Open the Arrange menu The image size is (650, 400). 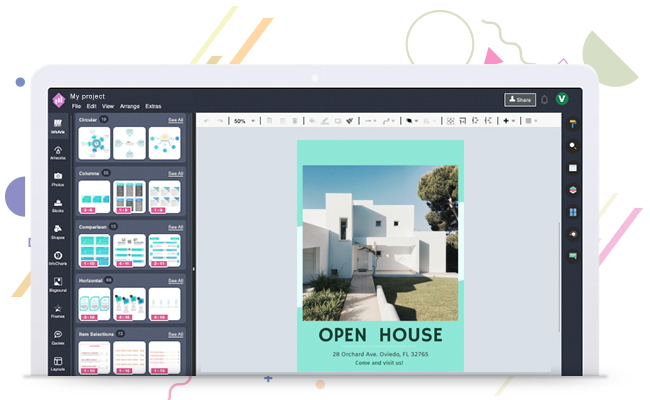129,106
